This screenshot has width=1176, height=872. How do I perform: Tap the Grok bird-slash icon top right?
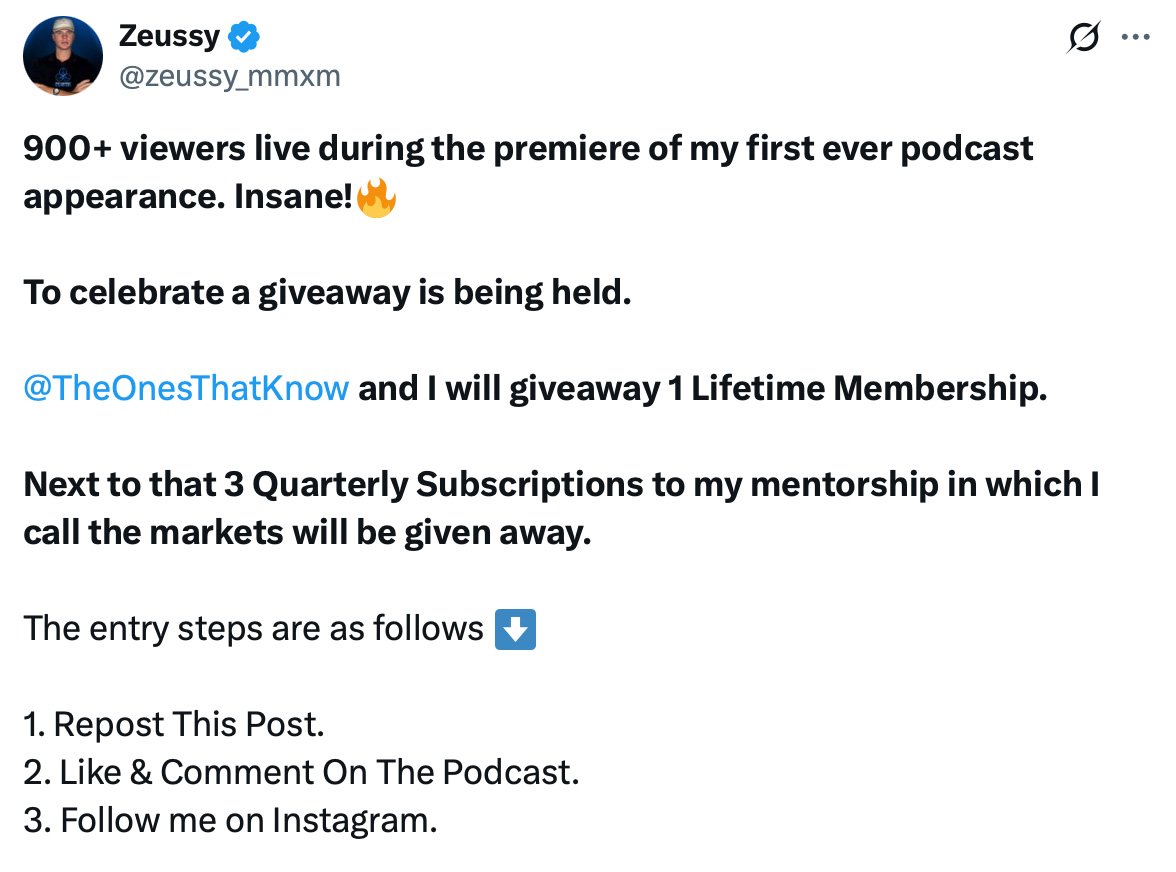[x=1082, y=36]
